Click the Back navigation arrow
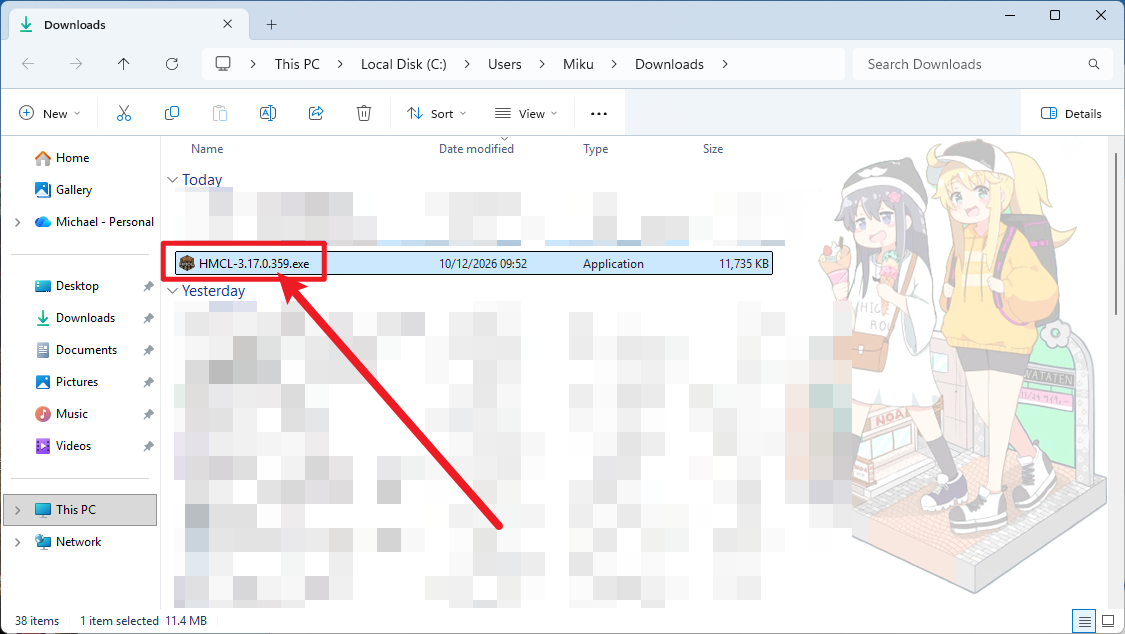The image size is (1125, 634). tap(28, 64)
